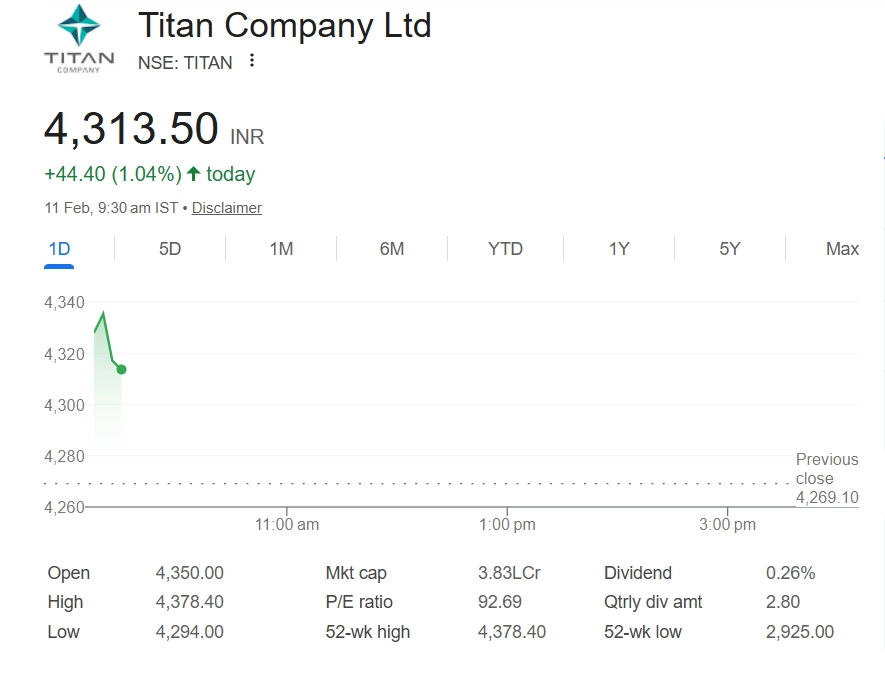The height and width of the screenshot is (680, 885).
Task: Switch to the 5Y chart tab
Action: (730, 249)
